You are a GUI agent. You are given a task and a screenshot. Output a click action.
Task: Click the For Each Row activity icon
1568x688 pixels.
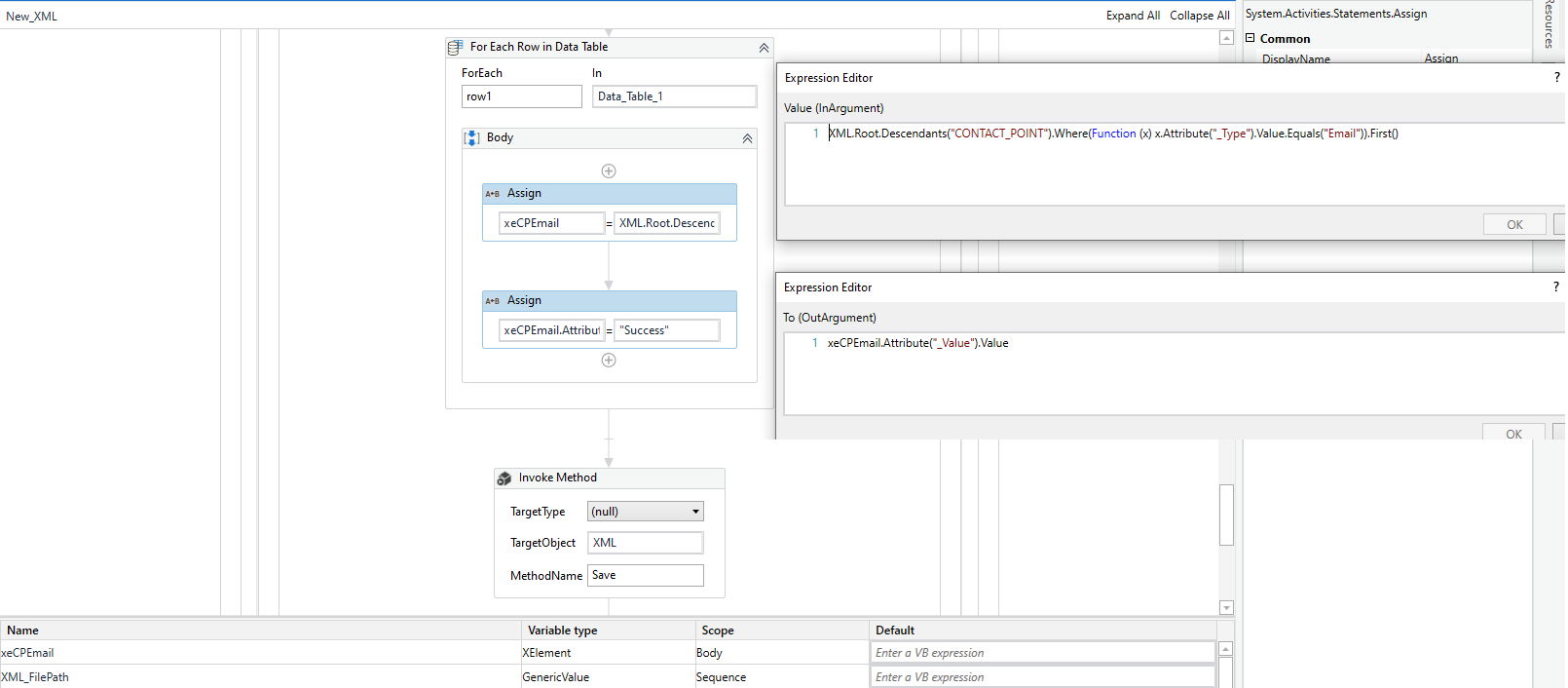(455, 47)
